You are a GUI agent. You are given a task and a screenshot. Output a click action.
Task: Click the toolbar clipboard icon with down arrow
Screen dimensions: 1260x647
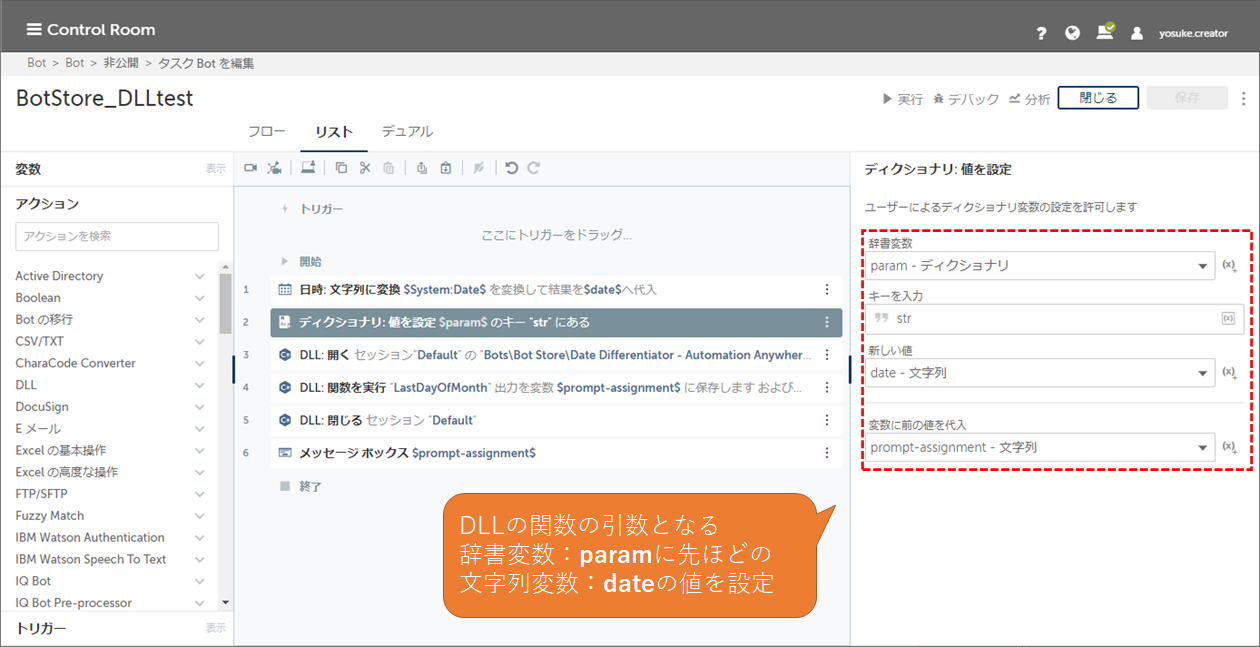pos(446,168)
